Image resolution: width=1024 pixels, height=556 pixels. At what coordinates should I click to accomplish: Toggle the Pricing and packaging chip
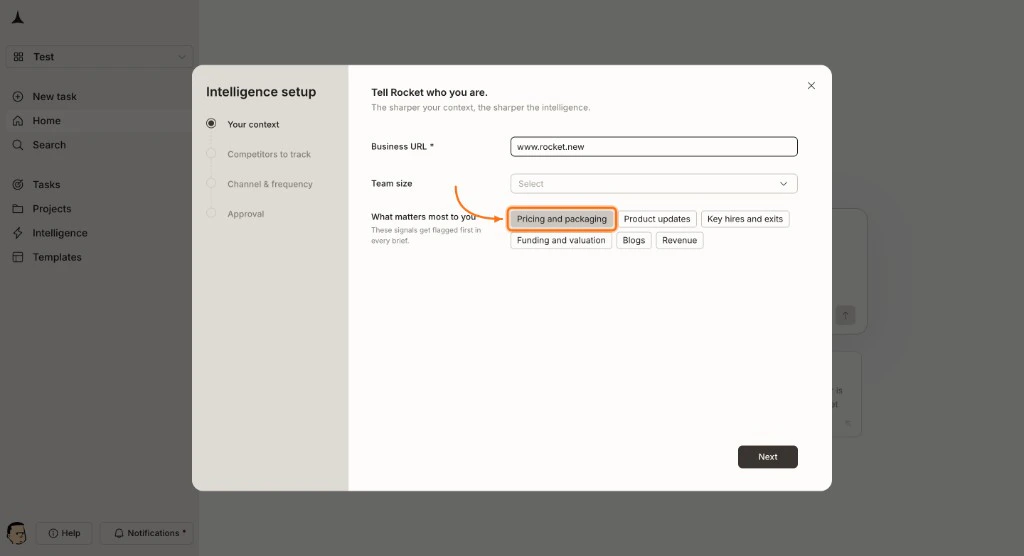[562, 219]
